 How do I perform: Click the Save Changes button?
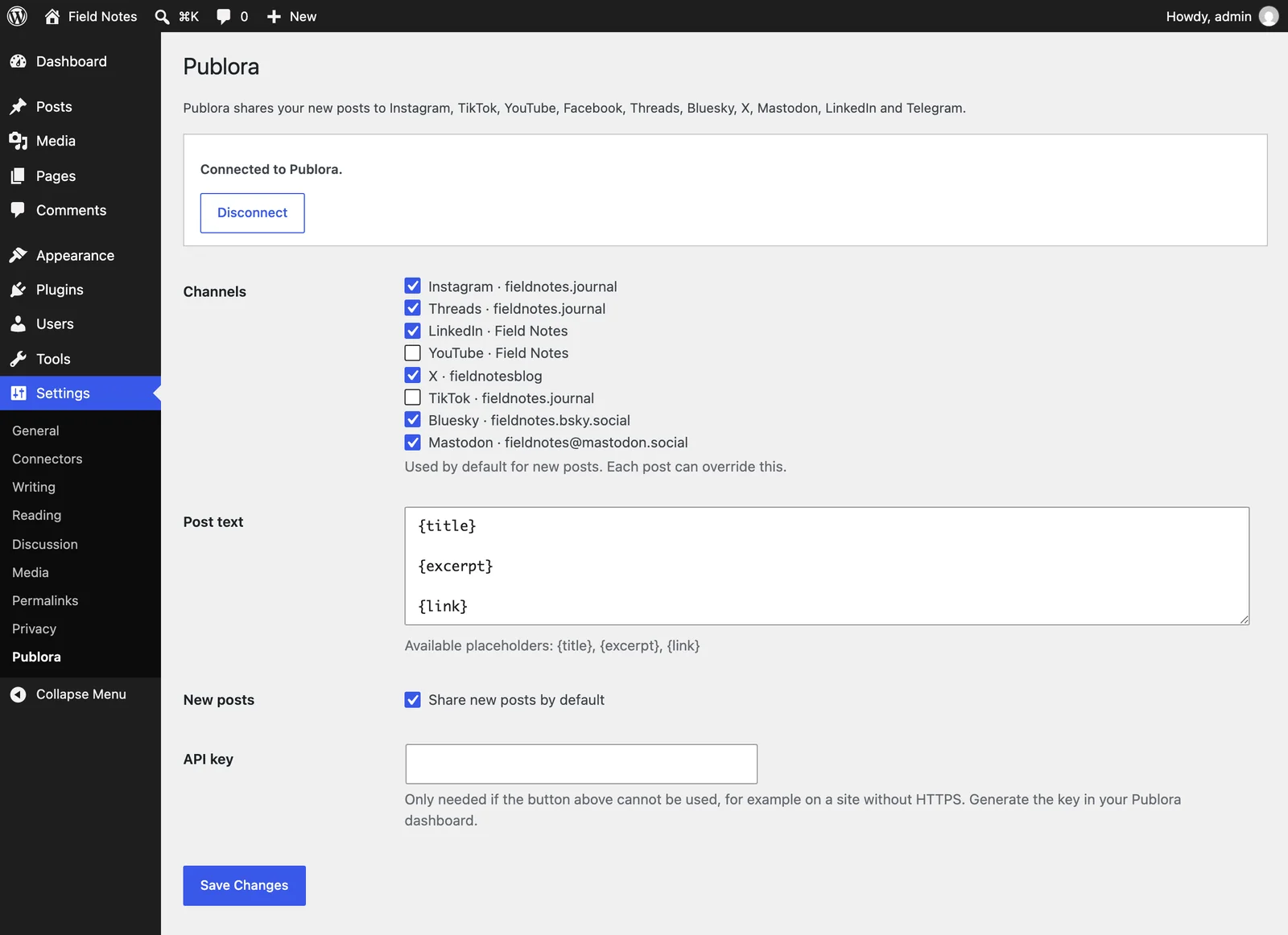[244, 885]
